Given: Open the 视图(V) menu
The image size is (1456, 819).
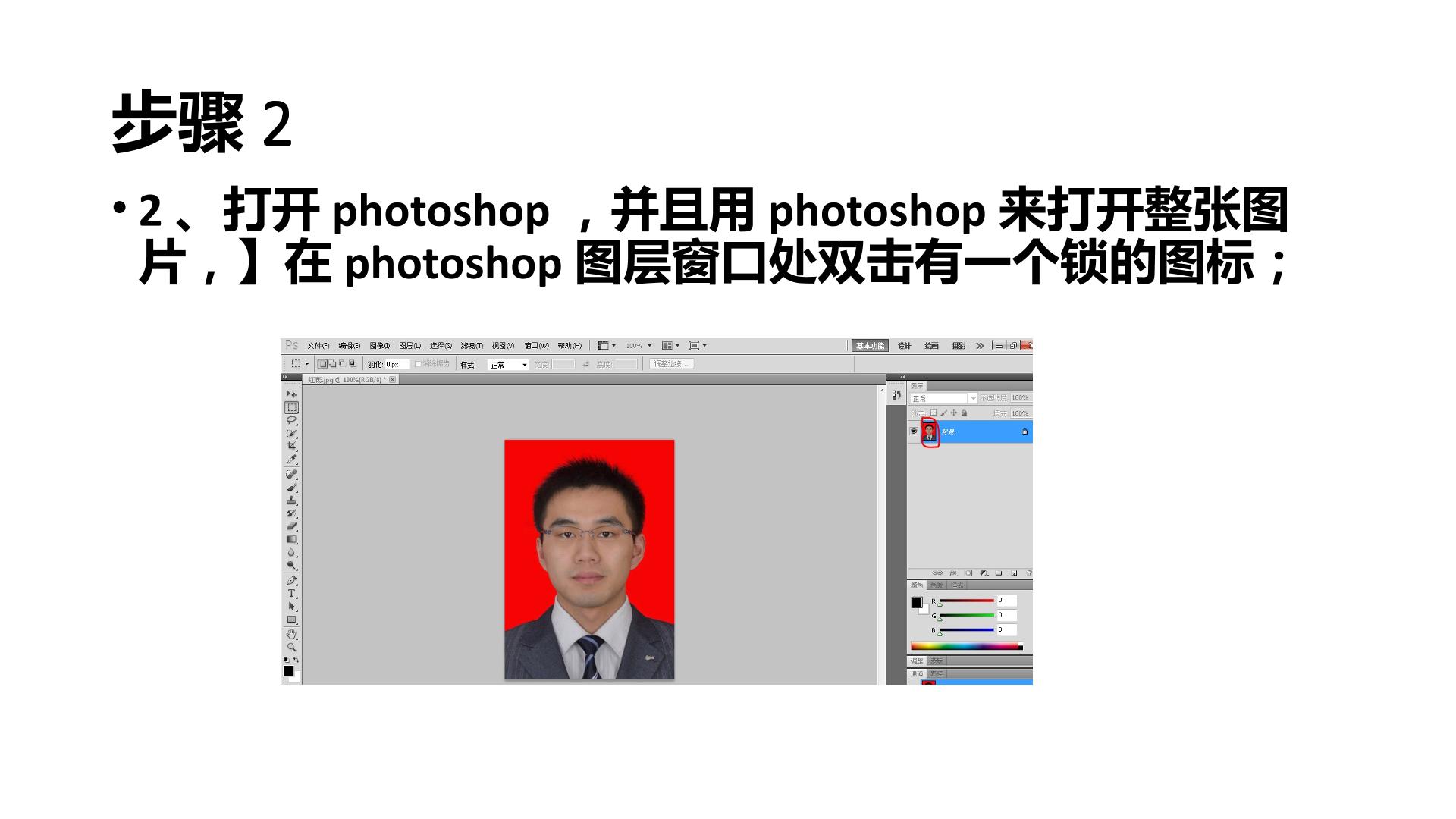Looking at the screenshot, I should point(503,346).
